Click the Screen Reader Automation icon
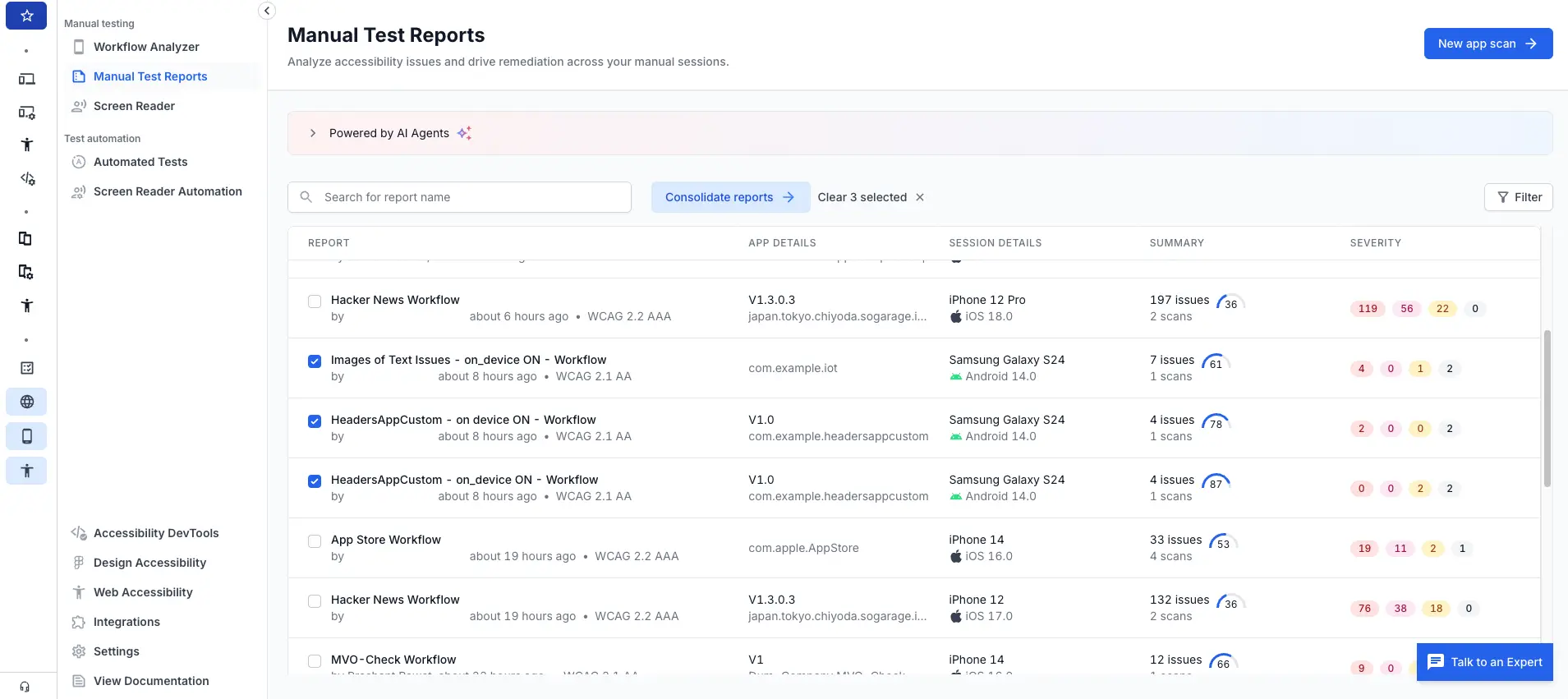 pos(79,191)
